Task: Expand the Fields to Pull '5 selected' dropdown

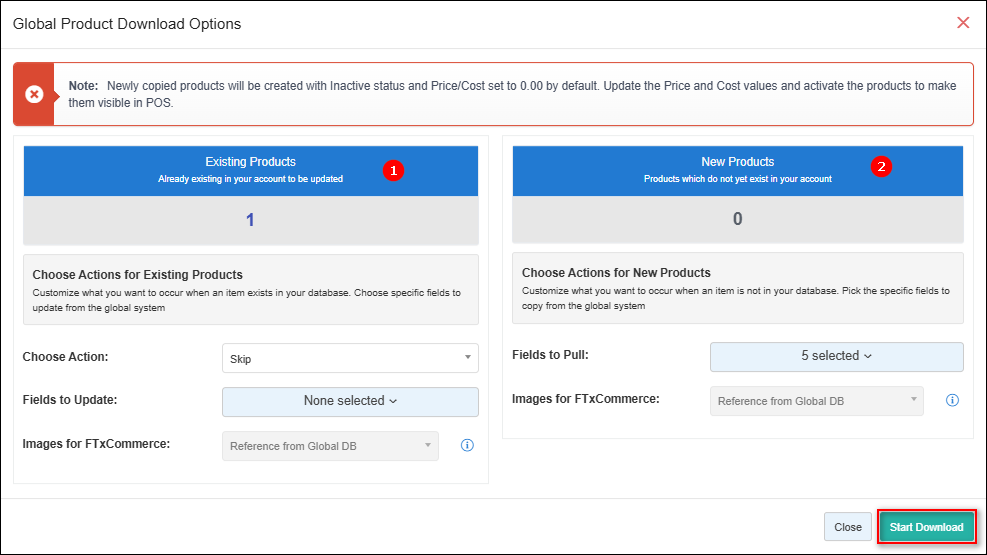Action: [x=836, y=356]
